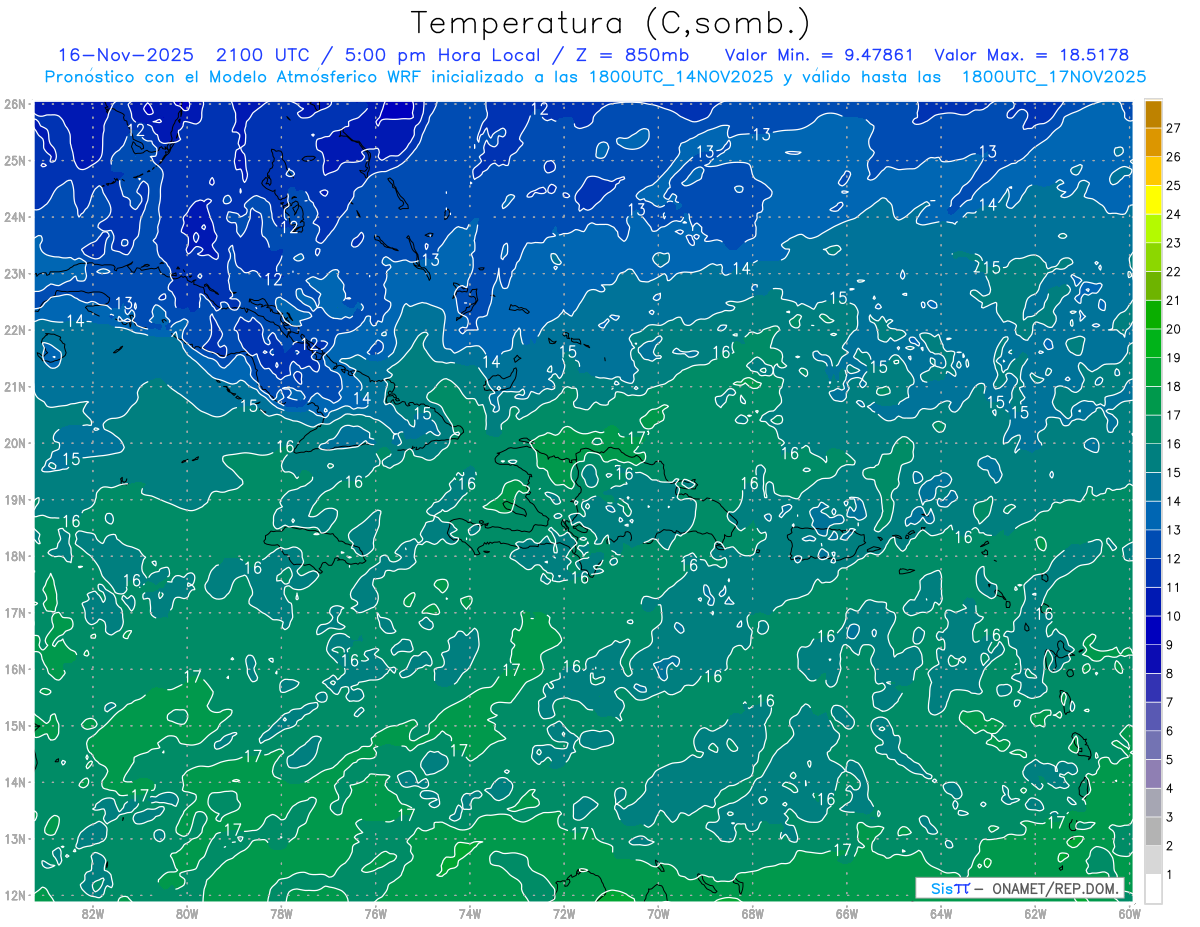Viewport: 1200px width, 927px height.
Task: Click the legend scale value '24'
Action: [x=1174, y=214]
